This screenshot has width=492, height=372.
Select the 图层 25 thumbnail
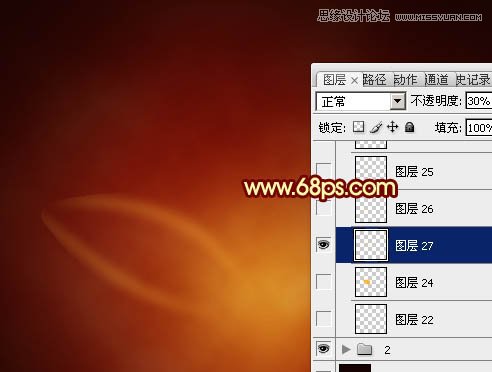pos(371,171)
